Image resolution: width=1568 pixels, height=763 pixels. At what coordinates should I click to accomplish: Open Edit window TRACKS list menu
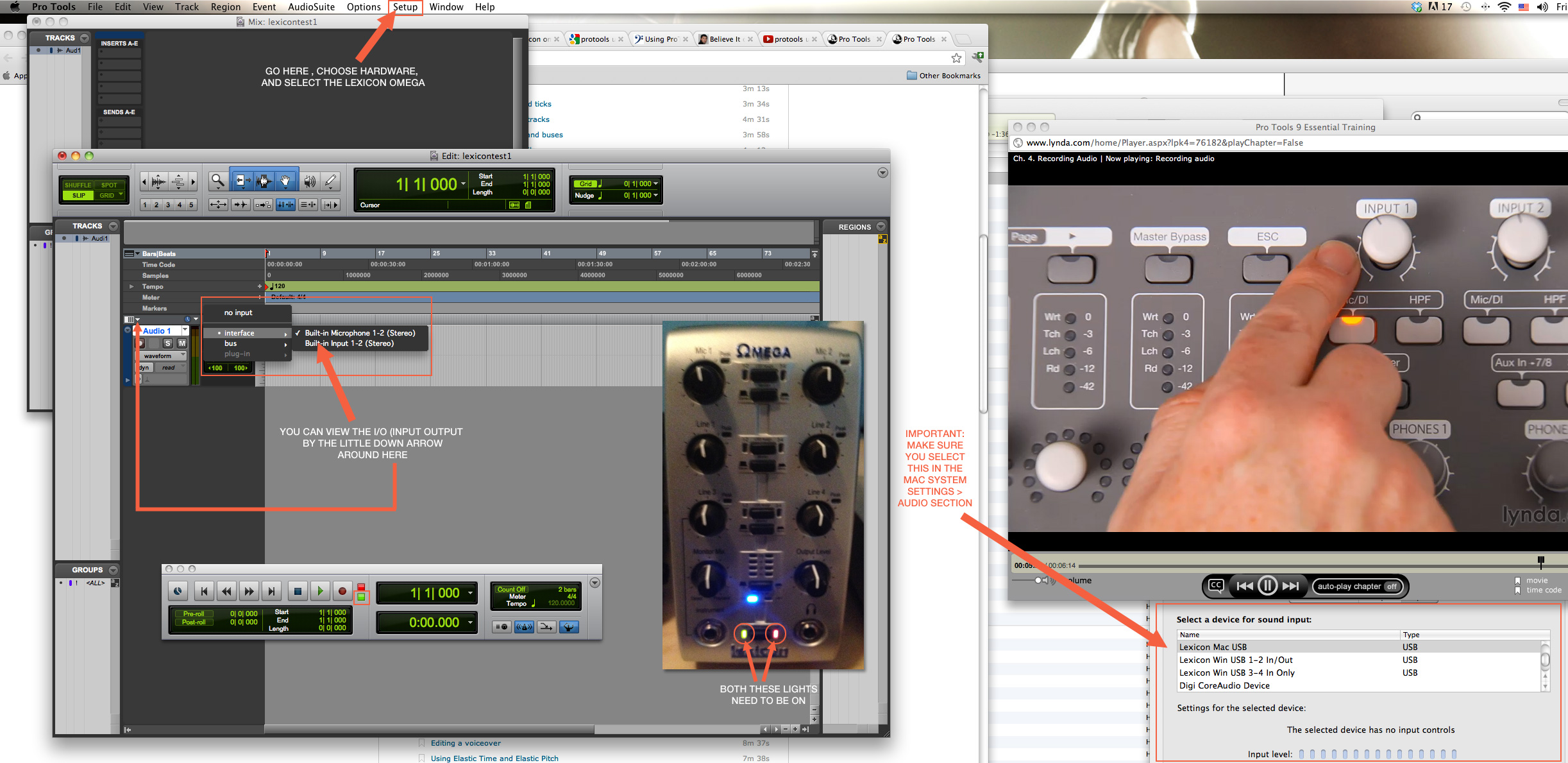114,226
